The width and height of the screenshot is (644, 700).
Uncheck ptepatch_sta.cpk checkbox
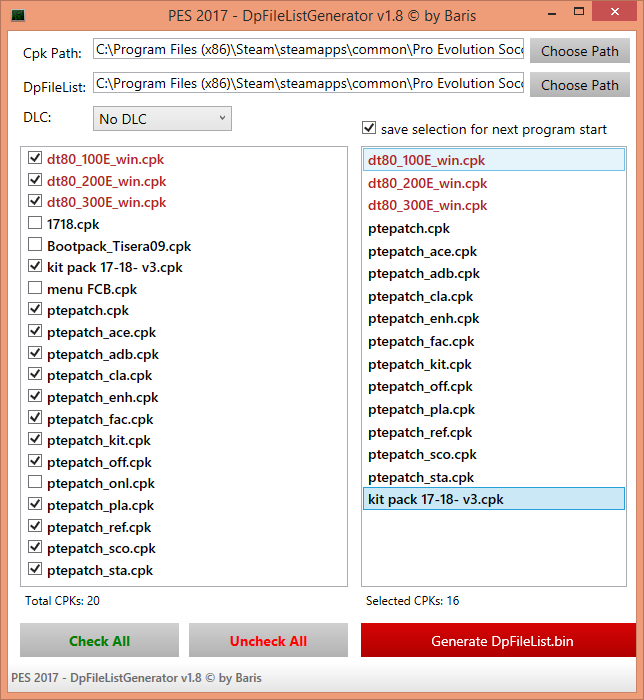[x=35, y=569]
